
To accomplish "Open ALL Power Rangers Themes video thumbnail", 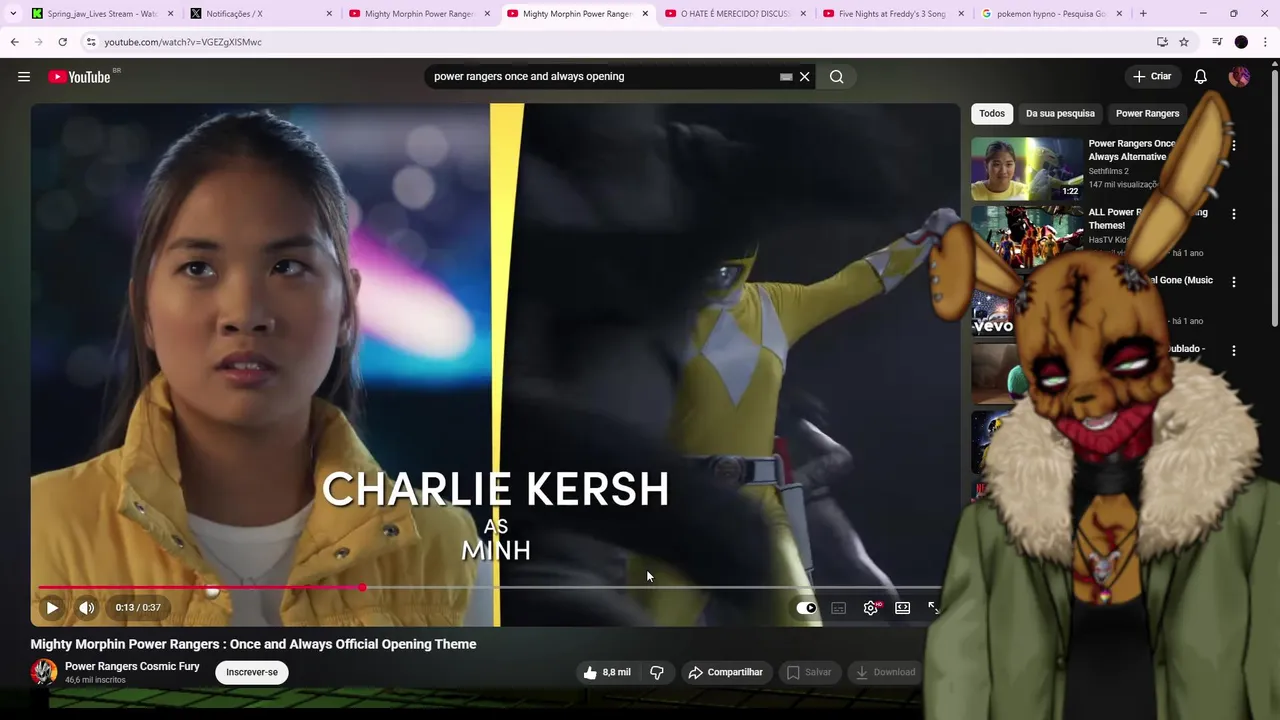I will click(x=1027, y=236).
